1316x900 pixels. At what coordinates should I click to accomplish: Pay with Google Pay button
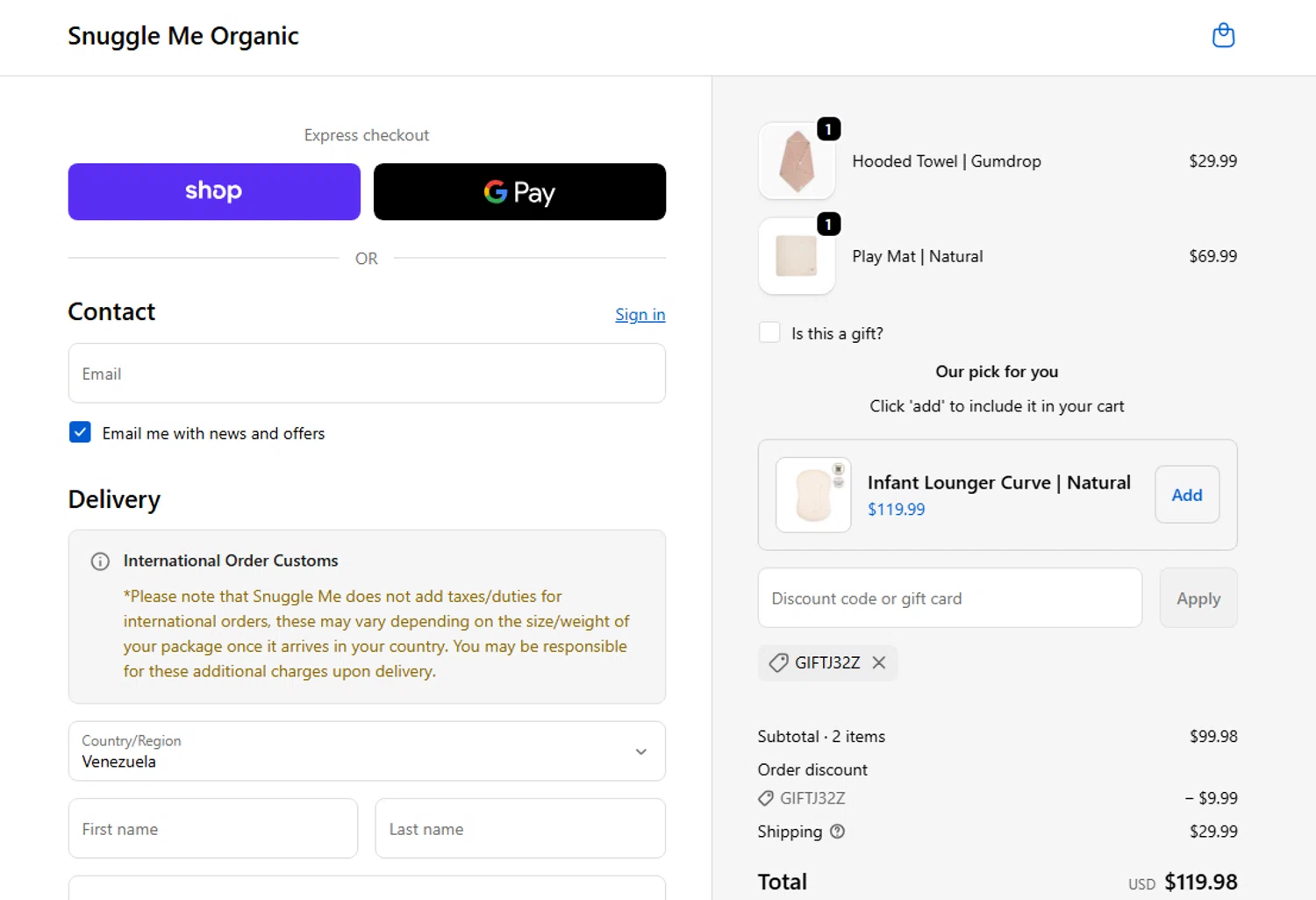click(519, 191)
